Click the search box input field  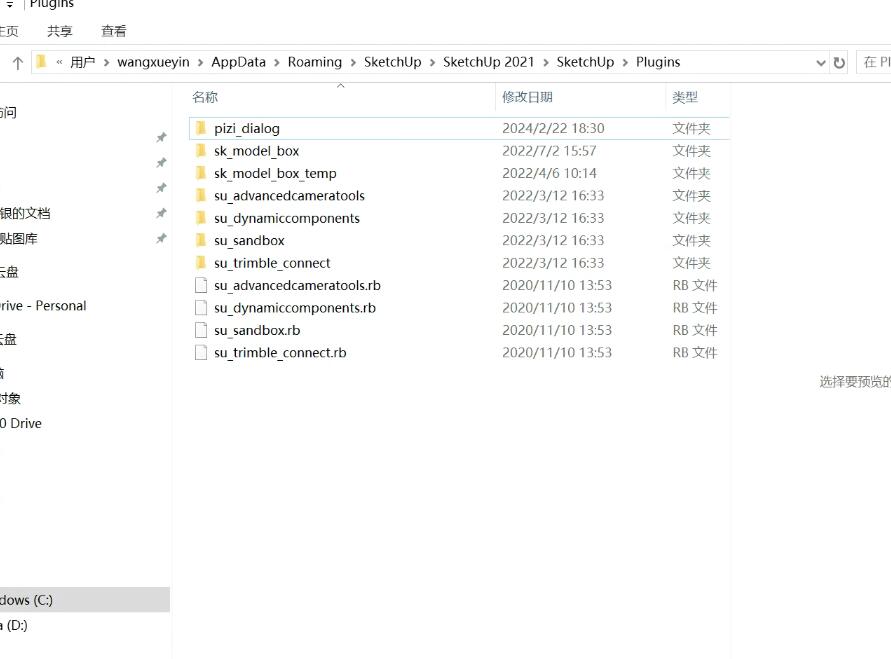875,62
